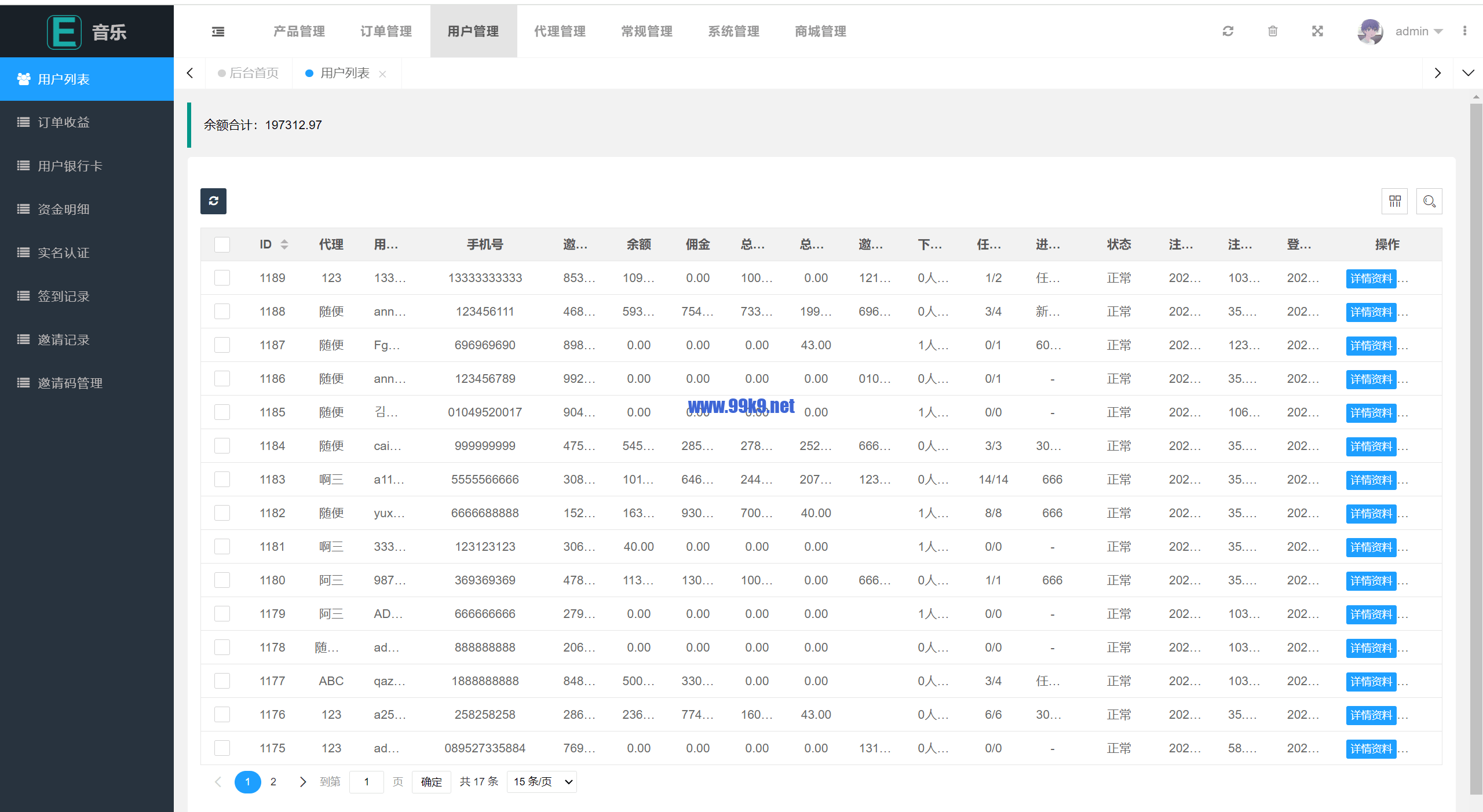Open 用户列表 in the sidebar
The width and height of the screenshot is (1483, 812).
point(87,79)
